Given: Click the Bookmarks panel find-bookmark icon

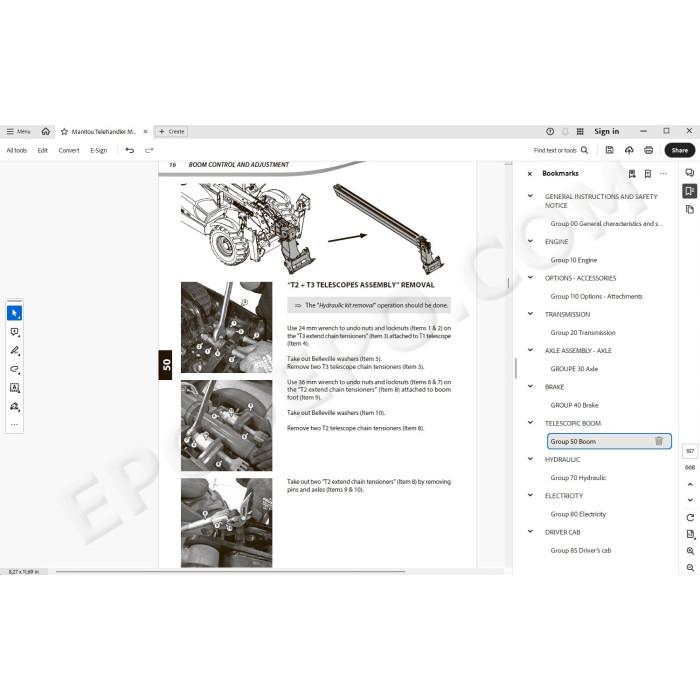Looking at the screenshot, I should (x=632, y=174).
